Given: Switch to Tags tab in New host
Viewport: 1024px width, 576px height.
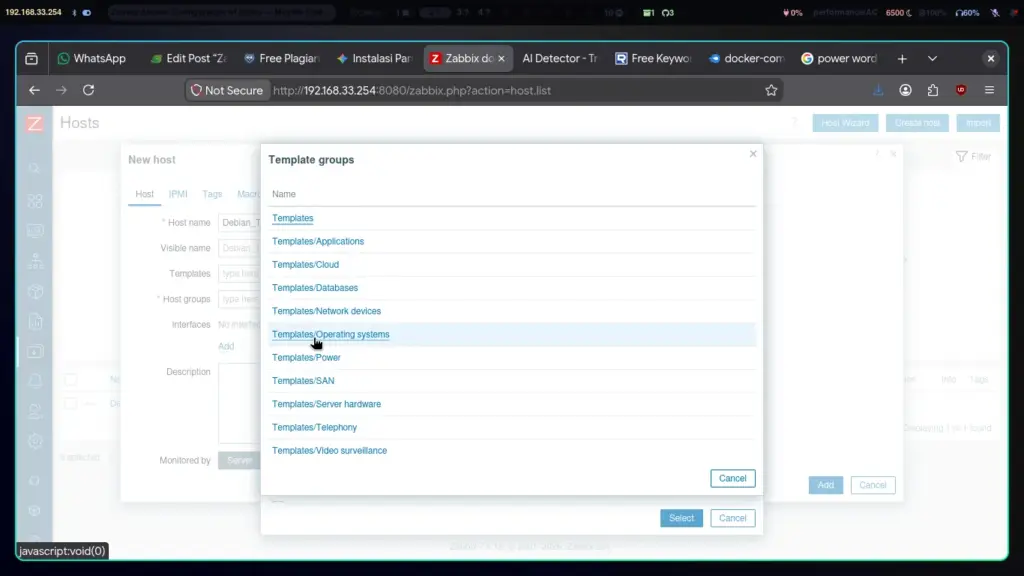Looking at the screenshot, I should 212,194.
